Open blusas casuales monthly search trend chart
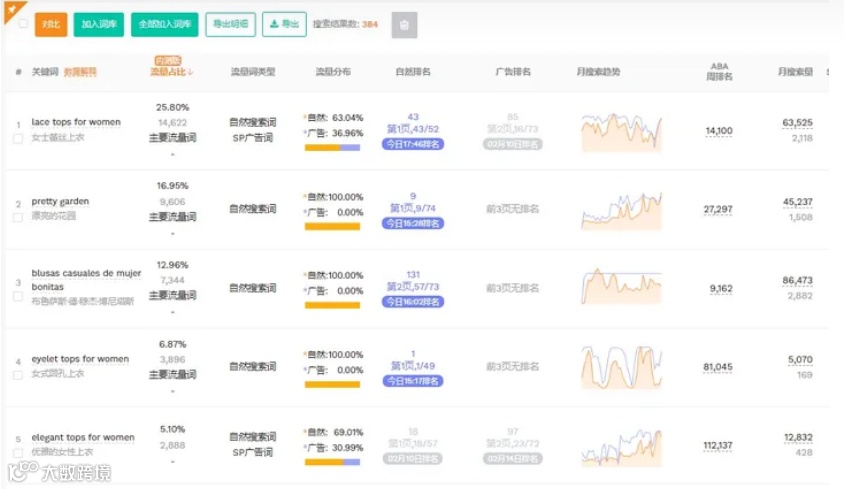 click(621, 286)
